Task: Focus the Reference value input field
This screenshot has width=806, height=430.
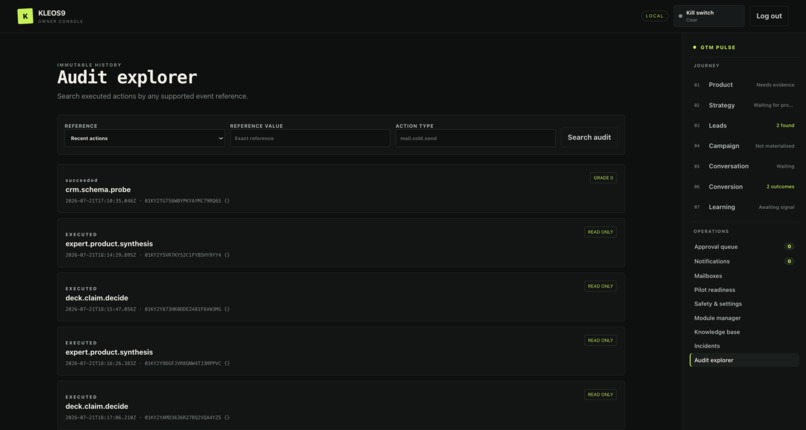Action: point(310,138)
